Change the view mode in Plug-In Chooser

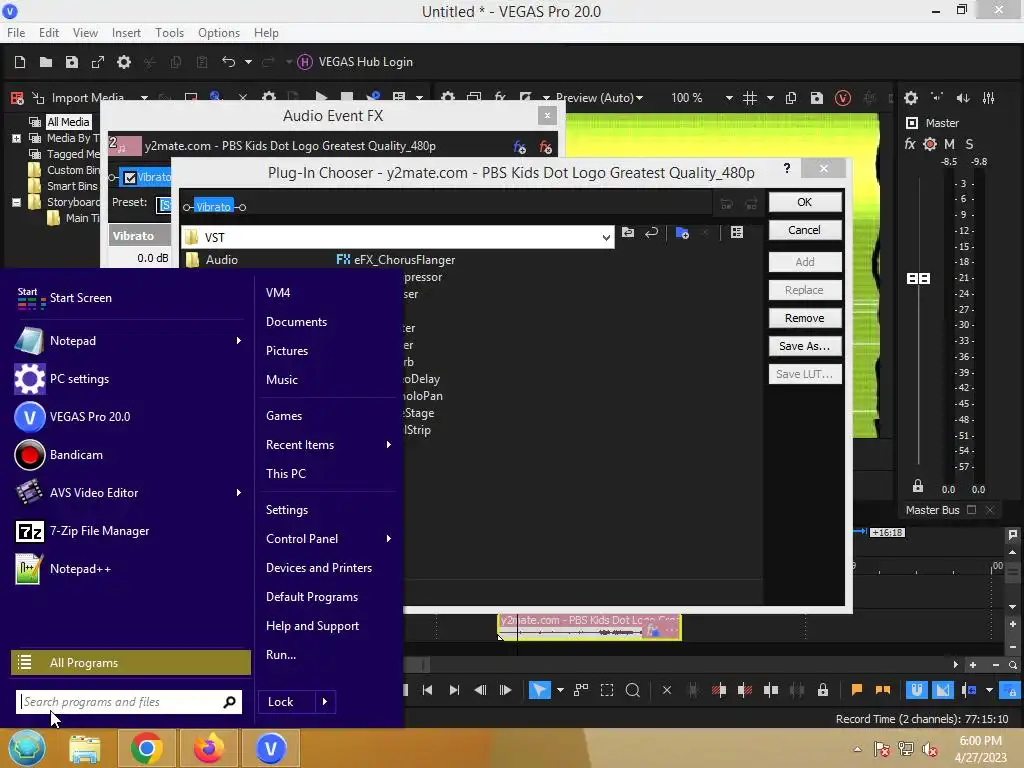tap(737, 232)
